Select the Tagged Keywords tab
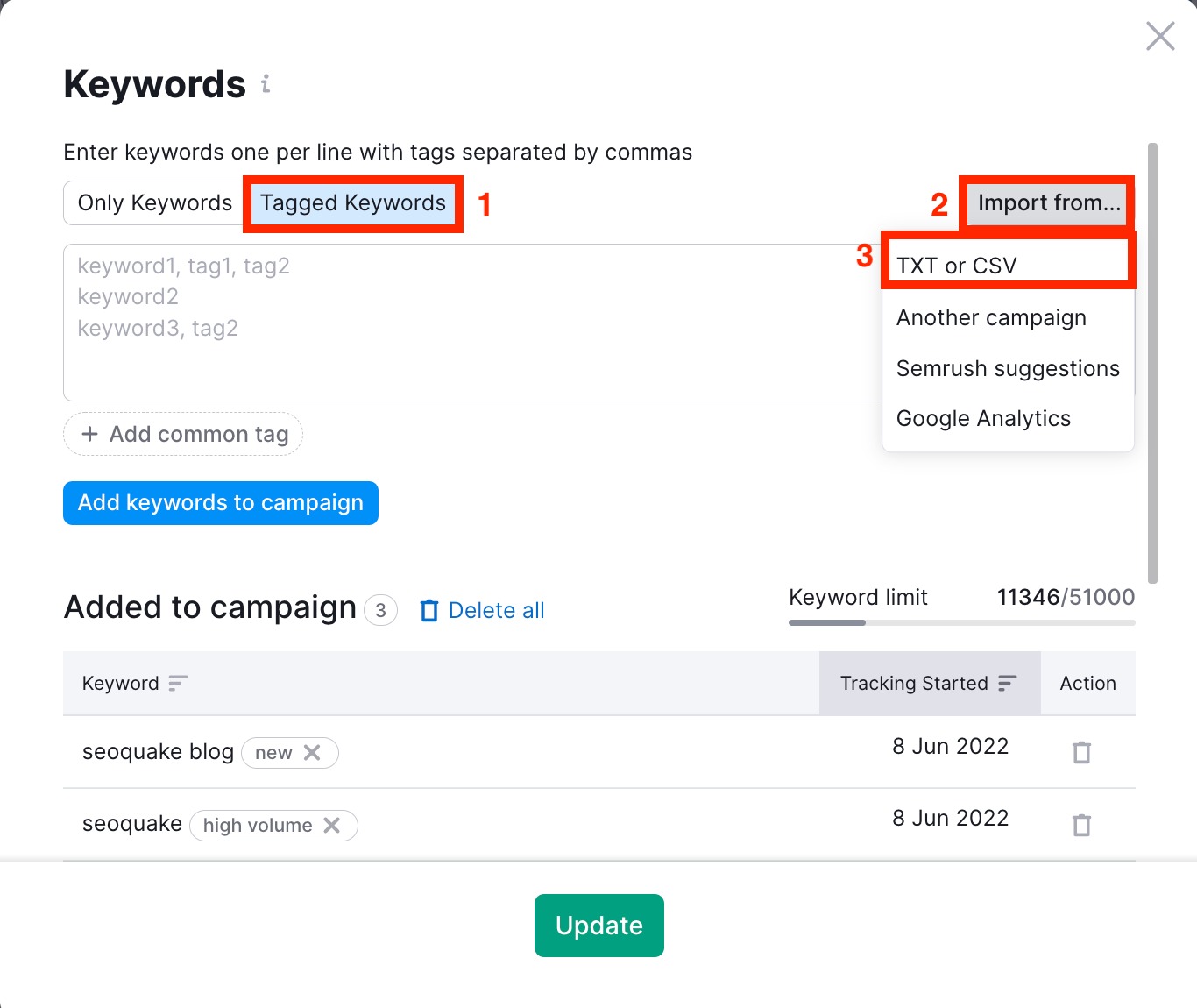Image resolution: width=1197 pixels, height=1008 pixels. click(x=351, y=202)
